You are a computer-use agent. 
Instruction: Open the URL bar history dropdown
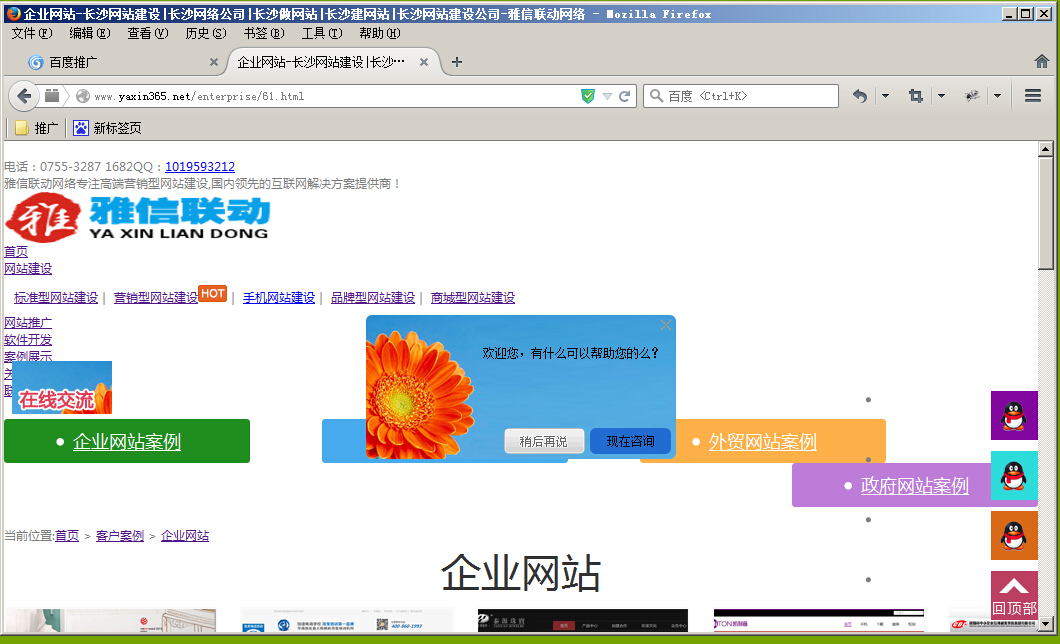click(x=606, y=96)
